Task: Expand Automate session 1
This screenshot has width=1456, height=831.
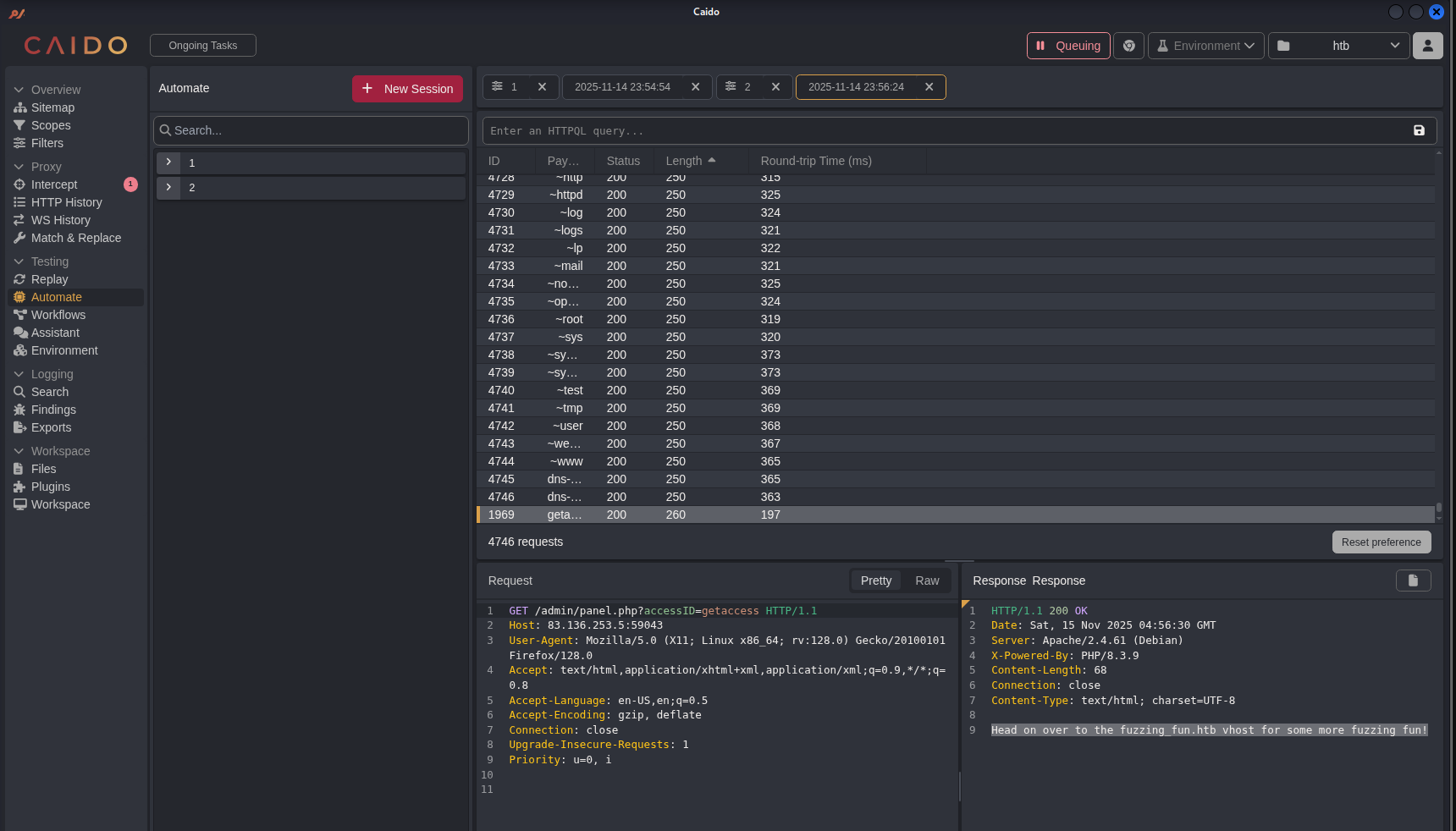Action: pyautogui.click(x=168, y=162)
